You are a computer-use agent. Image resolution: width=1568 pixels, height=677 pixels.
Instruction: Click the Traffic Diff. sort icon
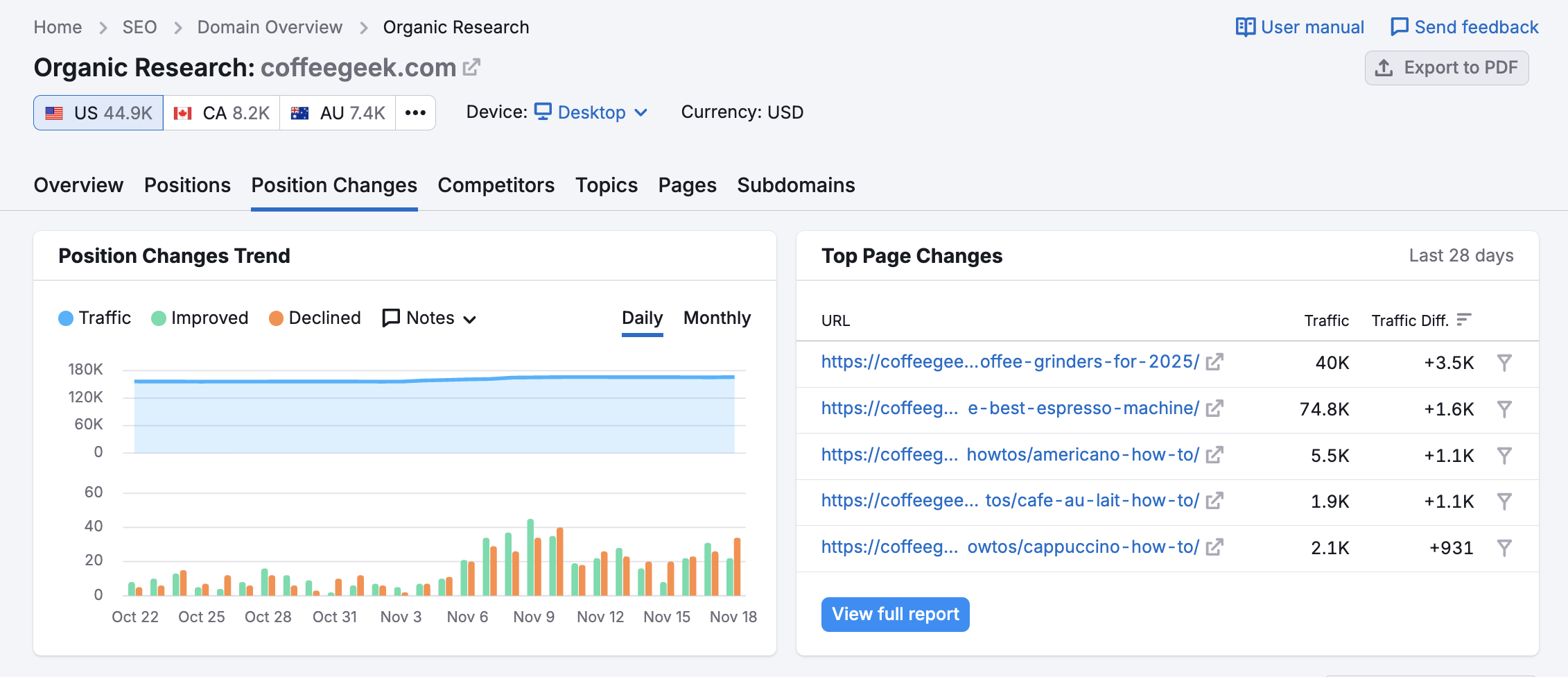click(x=1463, y=320)
